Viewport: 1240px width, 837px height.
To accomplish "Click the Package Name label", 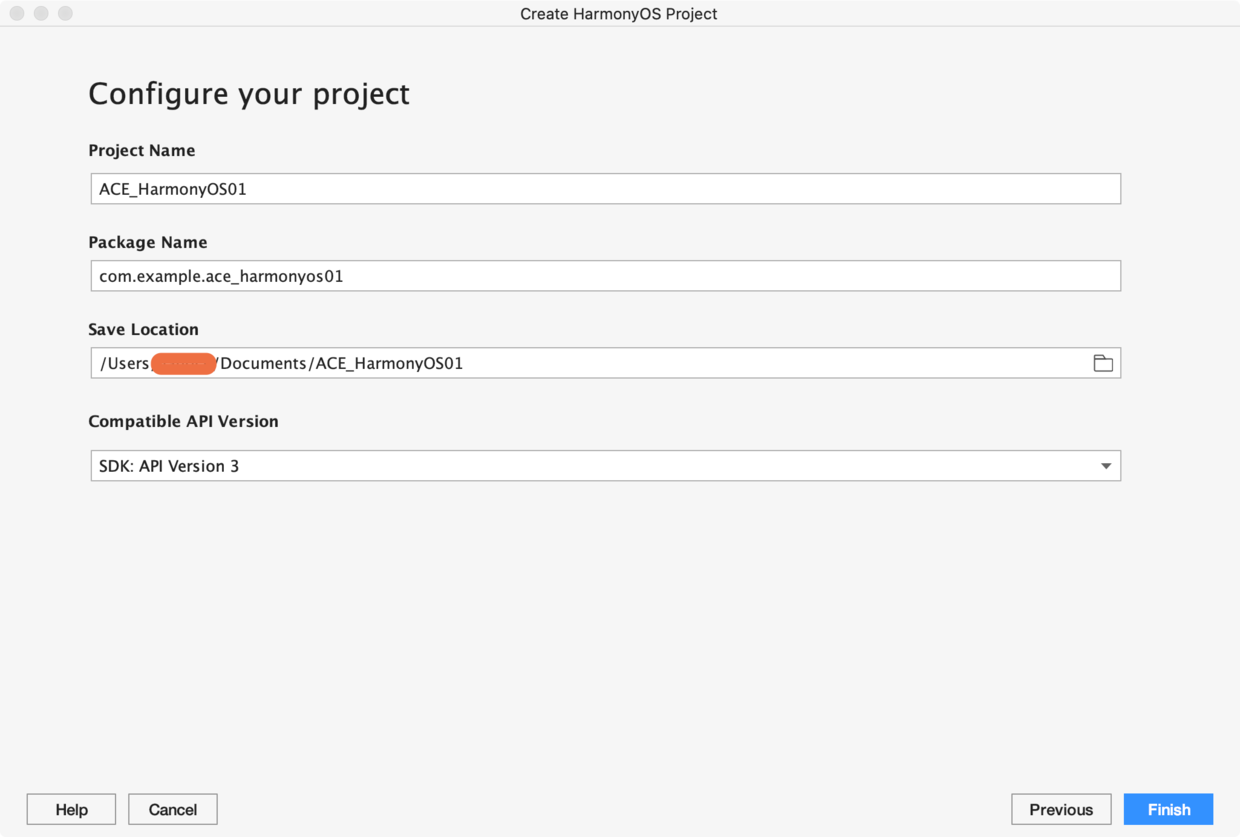I will pos(148,243).
